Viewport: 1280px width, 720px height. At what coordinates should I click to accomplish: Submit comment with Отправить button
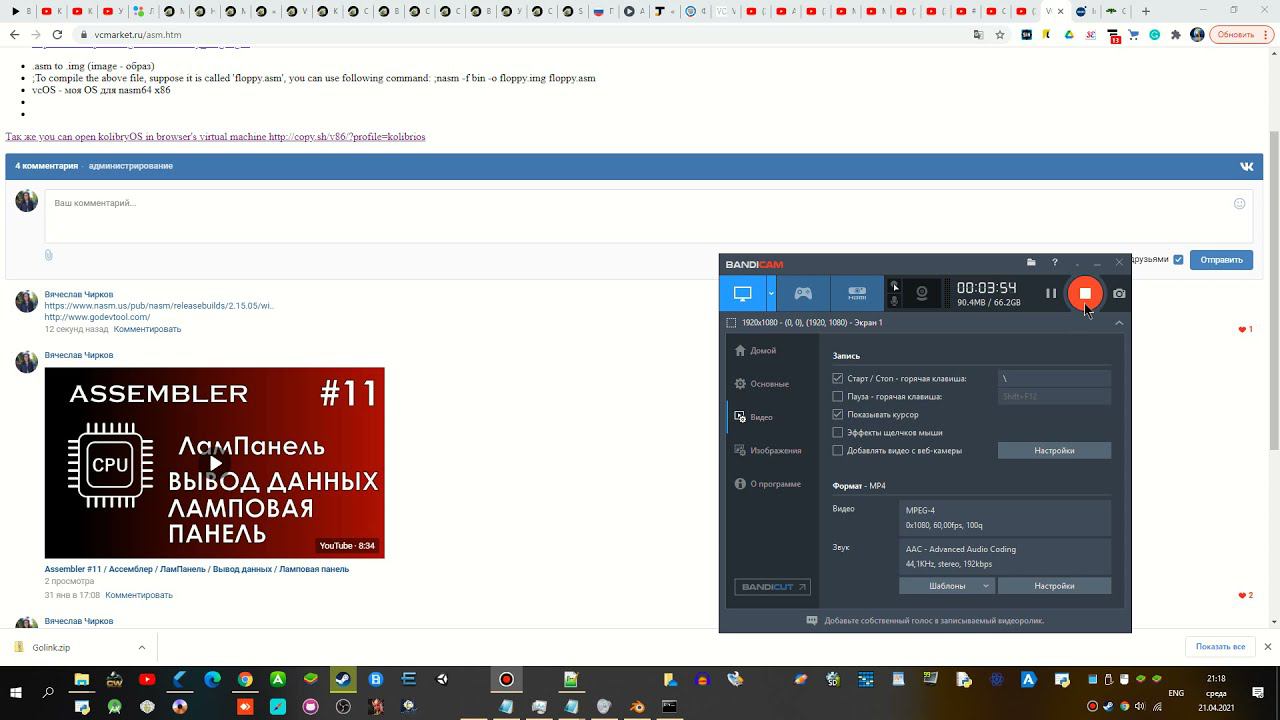tap(1221, 260)
